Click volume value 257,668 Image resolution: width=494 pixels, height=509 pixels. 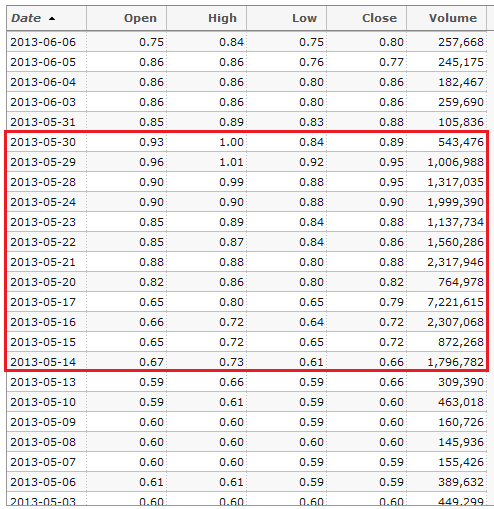[461, 42]
